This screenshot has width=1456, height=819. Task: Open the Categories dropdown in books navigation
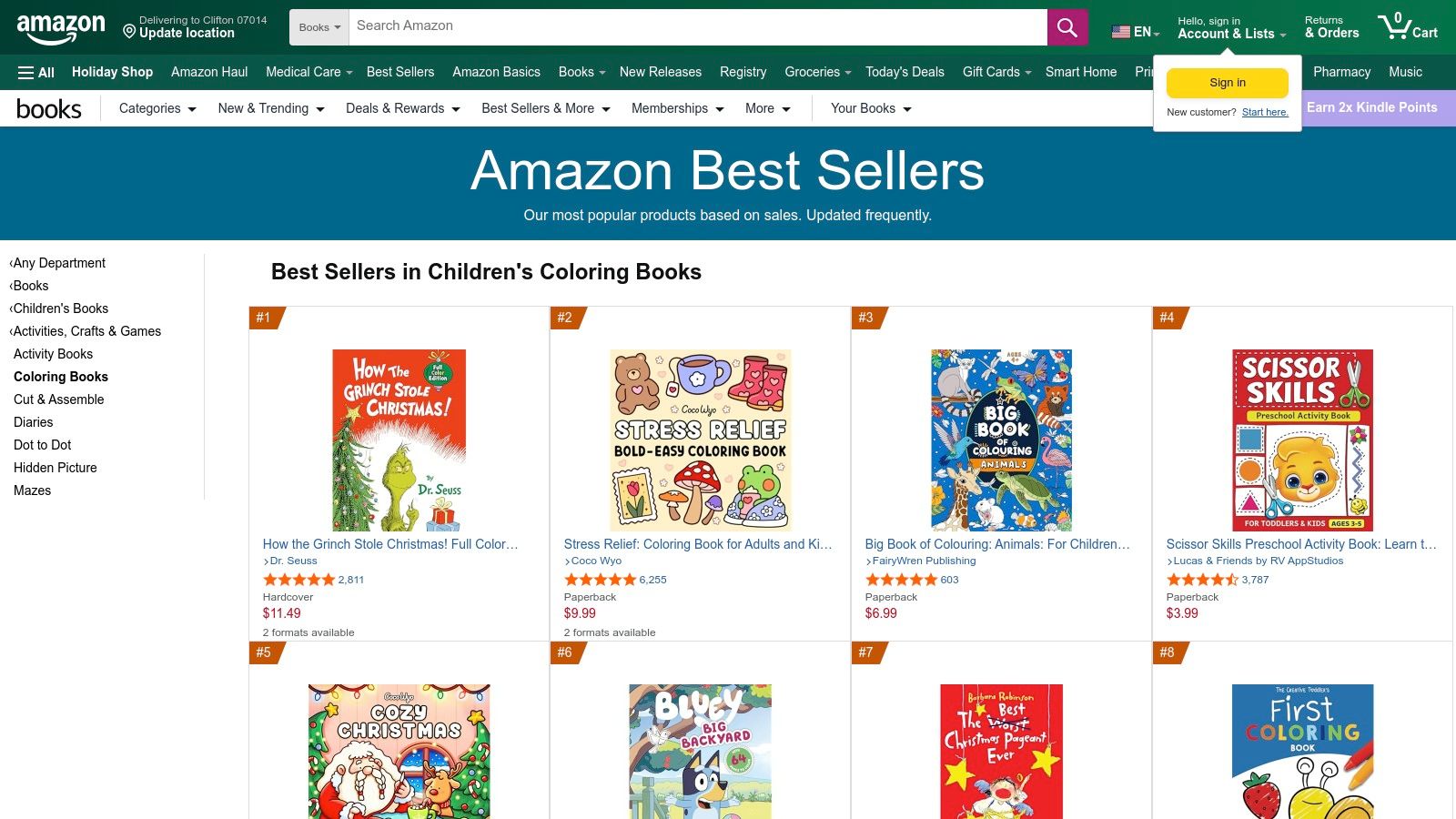(156, 108)
